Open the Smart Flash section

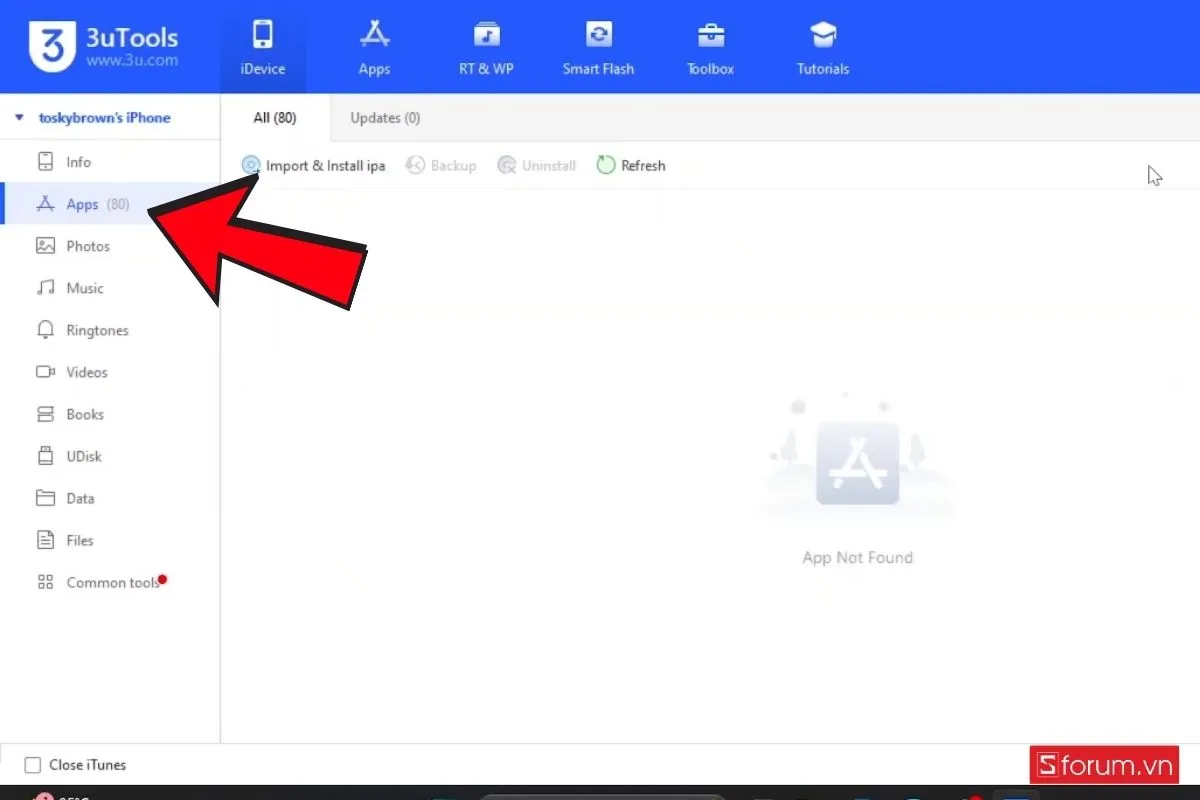pos(598,47)
